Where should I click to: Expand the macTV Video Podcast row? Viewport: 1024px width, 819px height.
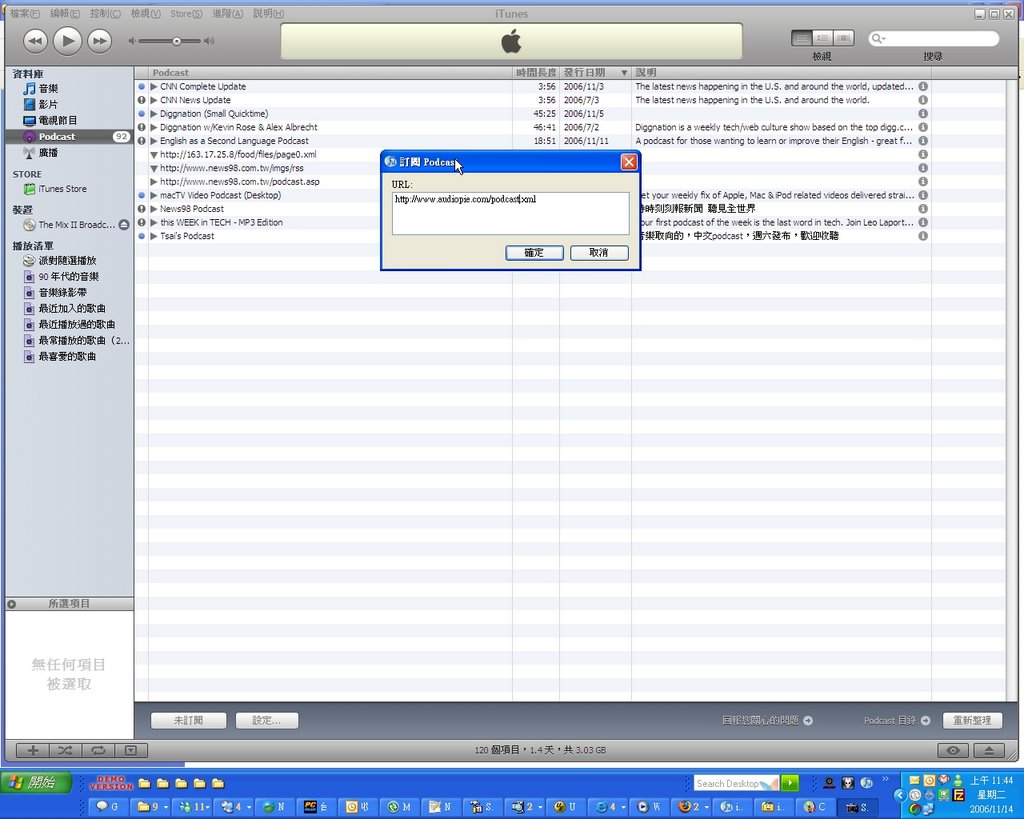tap(153, 195)
